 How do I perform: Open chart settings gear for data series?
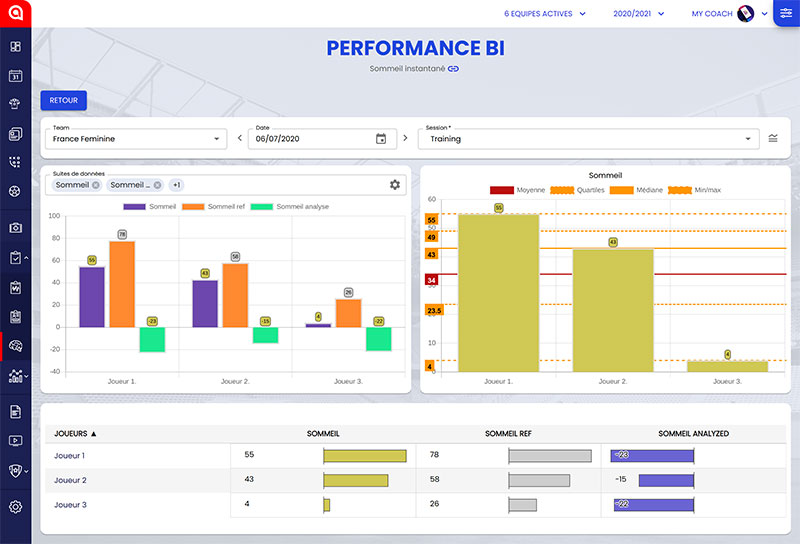(x=395, y=185)
